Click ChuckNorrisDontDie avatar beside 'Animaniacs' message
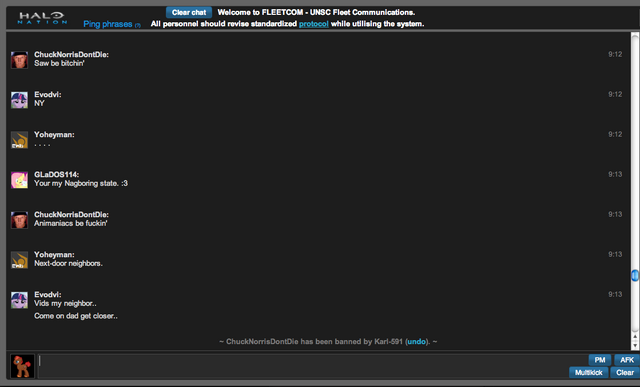 pyautogui.click(x=19, y=220)
